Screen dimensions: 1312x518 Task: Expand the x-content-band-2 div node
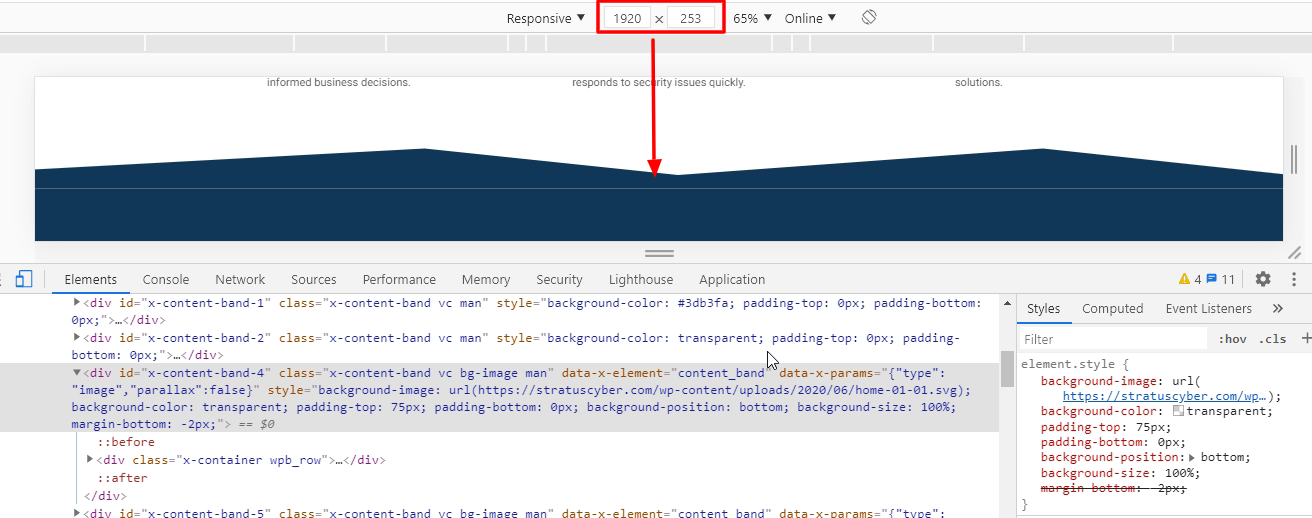78,338
